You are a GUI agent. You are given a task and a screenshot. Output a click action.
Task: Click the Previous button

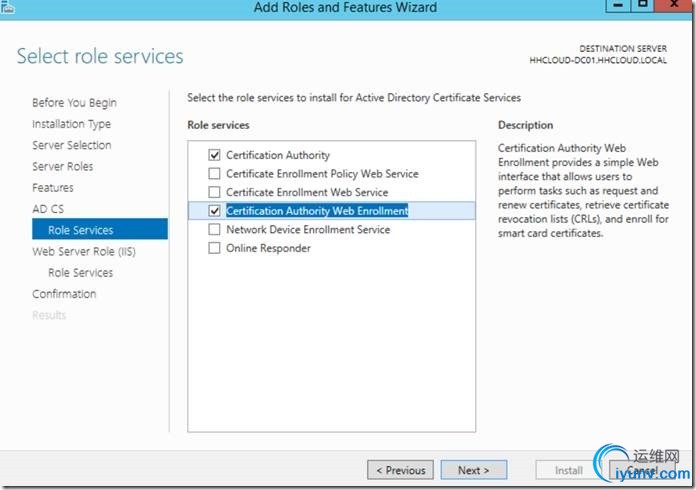click(x=400, y=470)
